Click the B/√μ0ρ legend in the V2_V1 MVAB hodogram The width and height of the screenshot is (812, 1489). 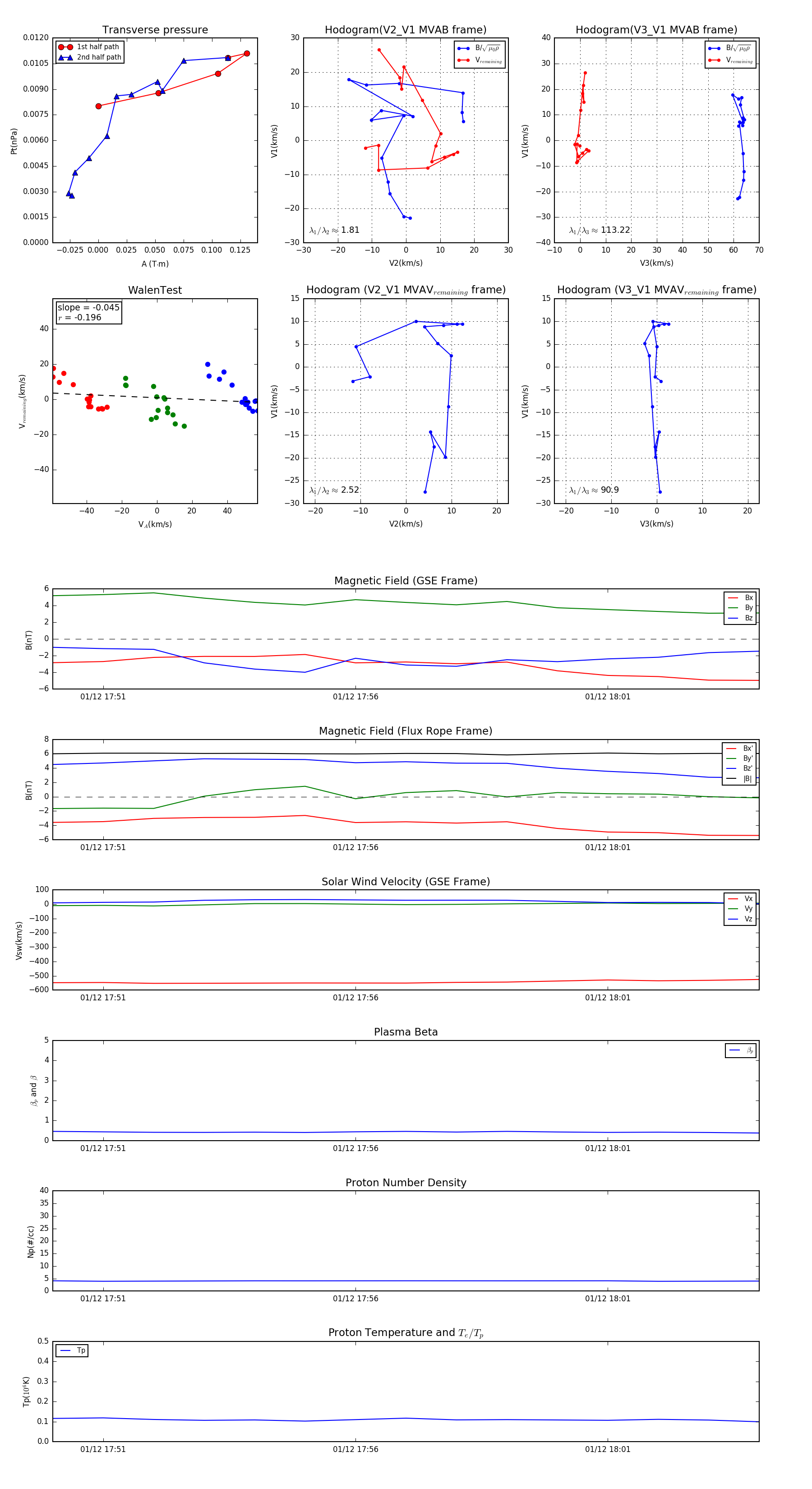[479, 49]
